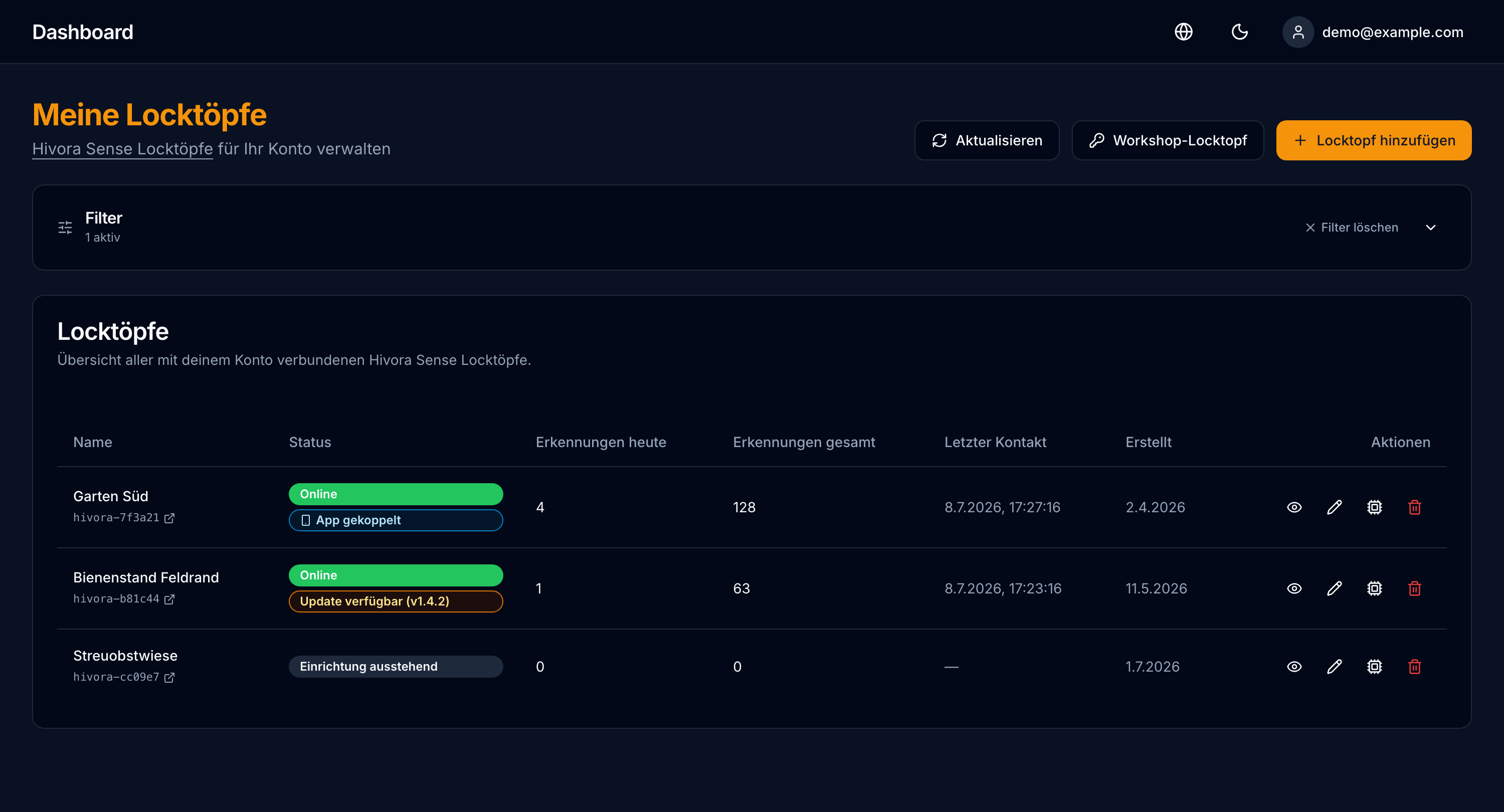
Task: Open external link for hivora-cc09e7
Action: (169, 678)
